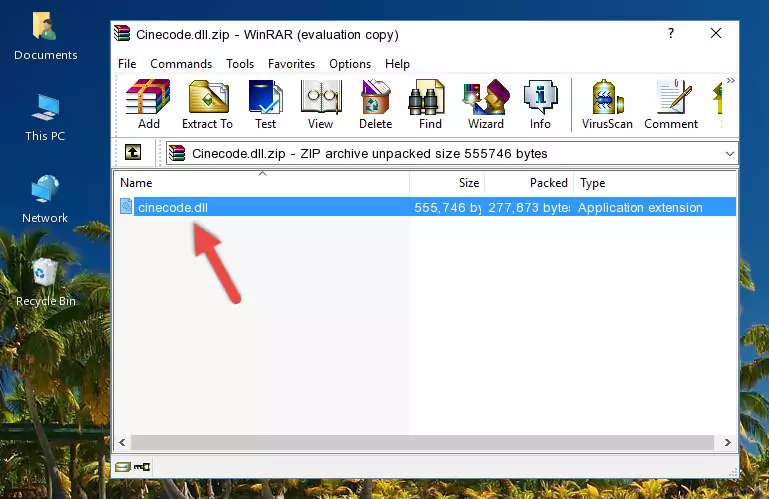Click the Add toolbar icon

pos(148,104)
